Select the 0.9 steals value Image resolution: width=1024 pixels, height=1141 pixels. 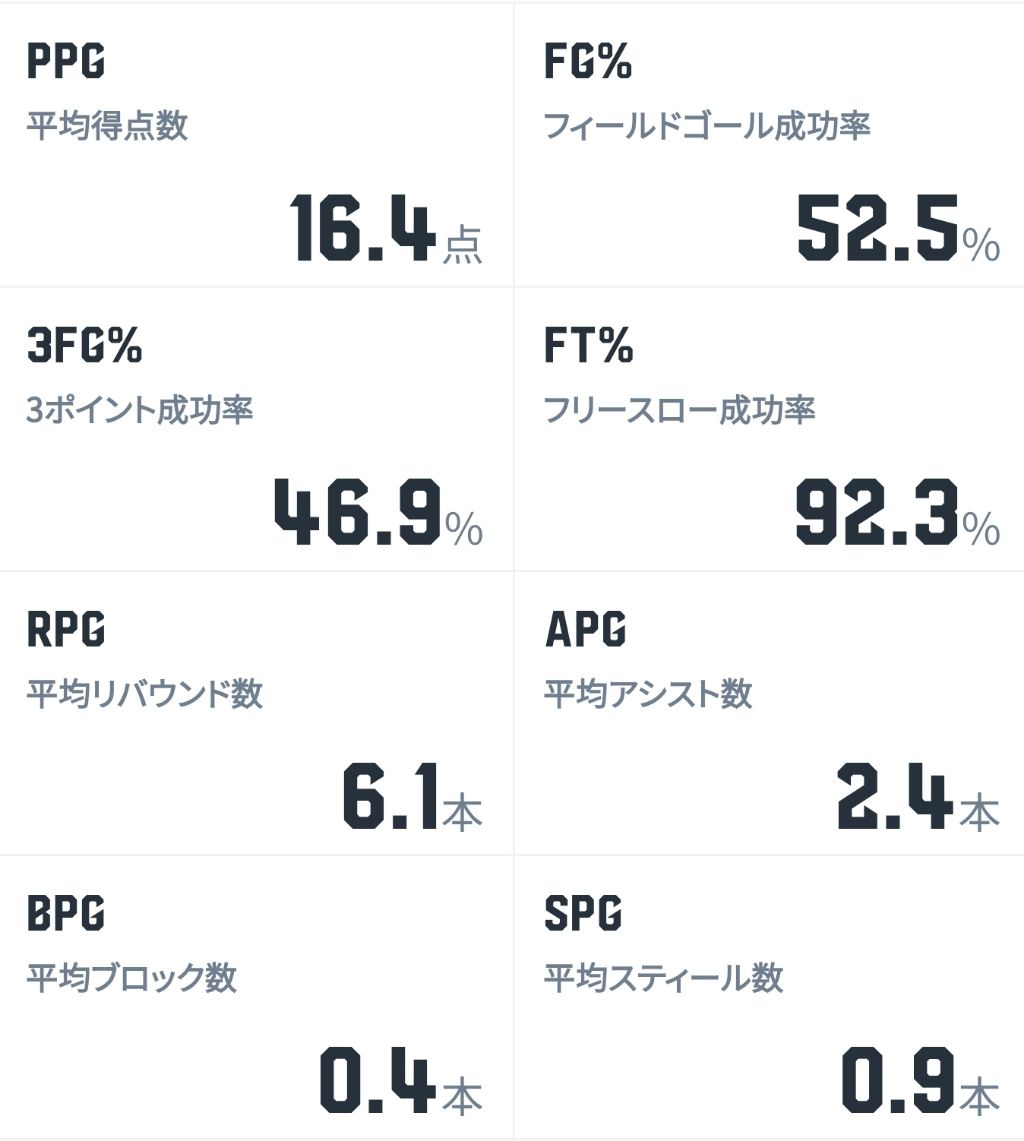(897, 1081)
